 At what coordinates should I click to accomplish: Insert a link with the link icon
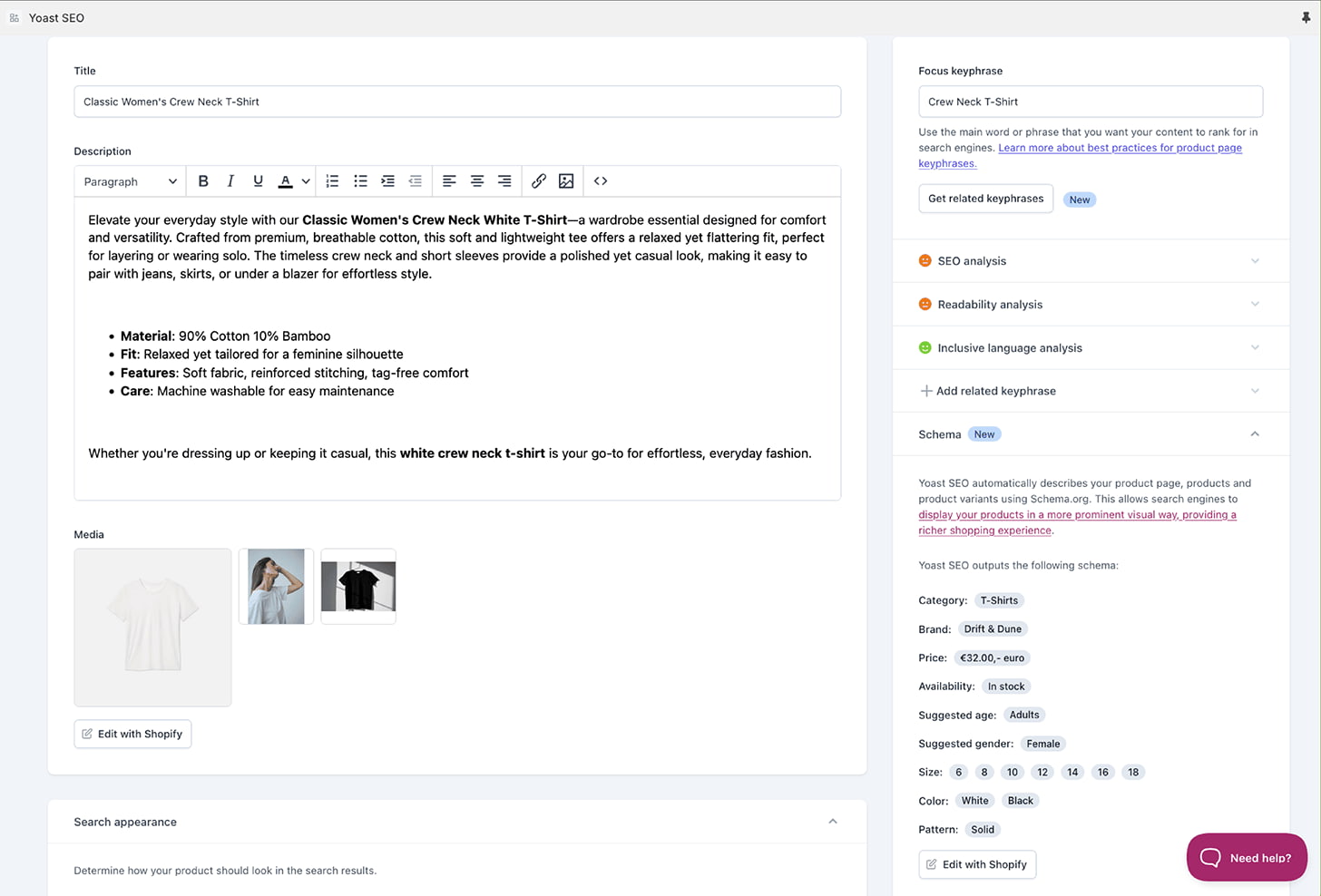539,181
